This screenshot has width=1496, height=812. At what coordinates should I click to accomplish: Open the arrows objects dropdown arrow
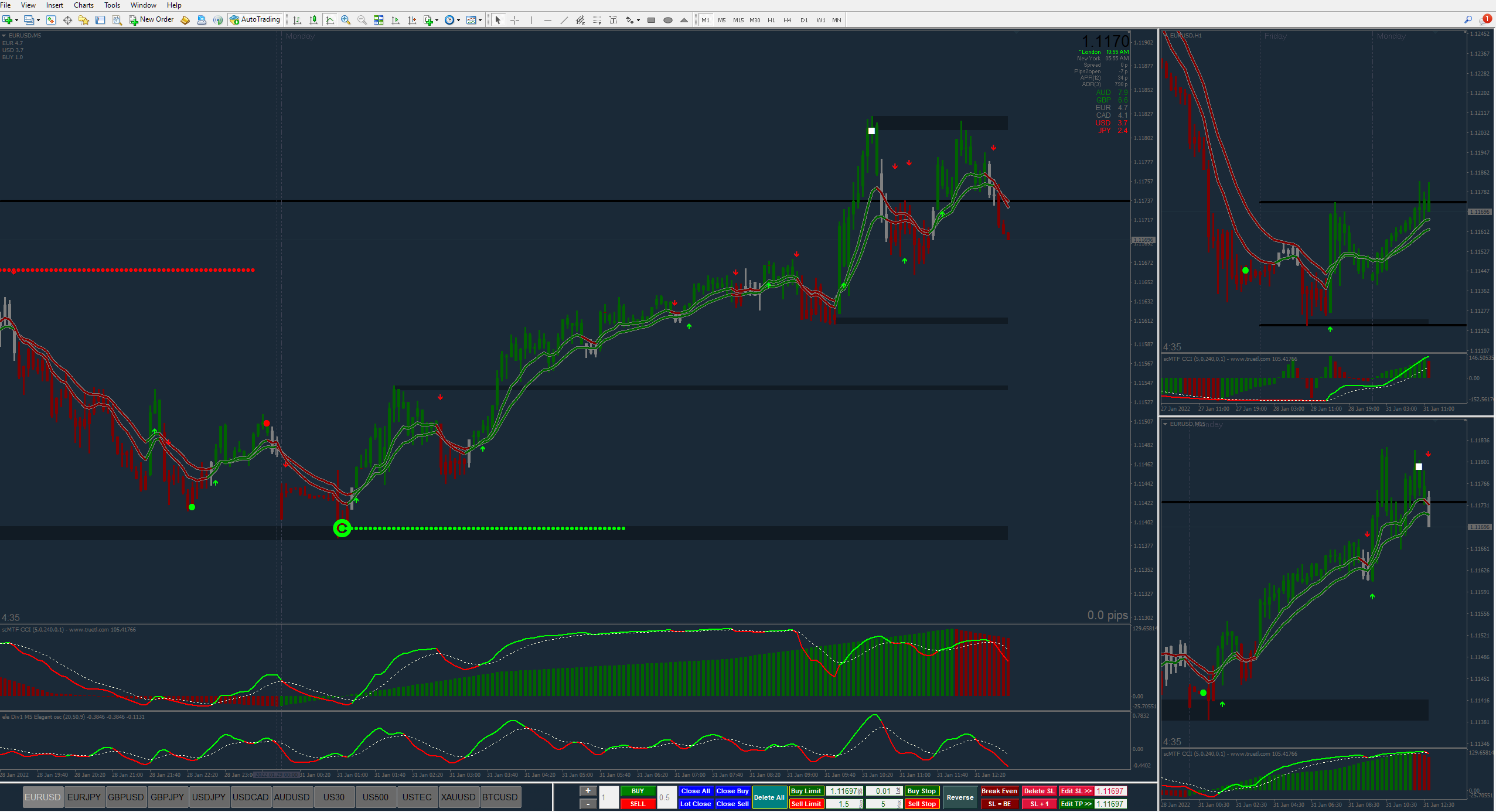pos(638,21)
